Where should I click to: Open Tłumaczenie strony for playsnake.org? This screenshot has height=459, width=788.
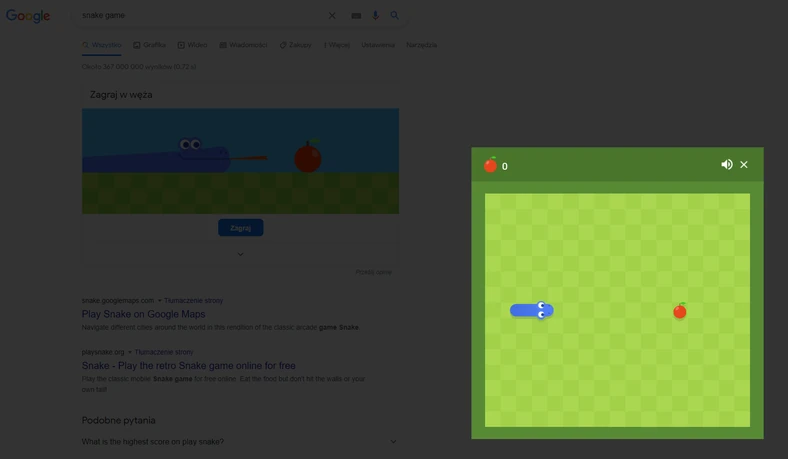coord(164,352)
